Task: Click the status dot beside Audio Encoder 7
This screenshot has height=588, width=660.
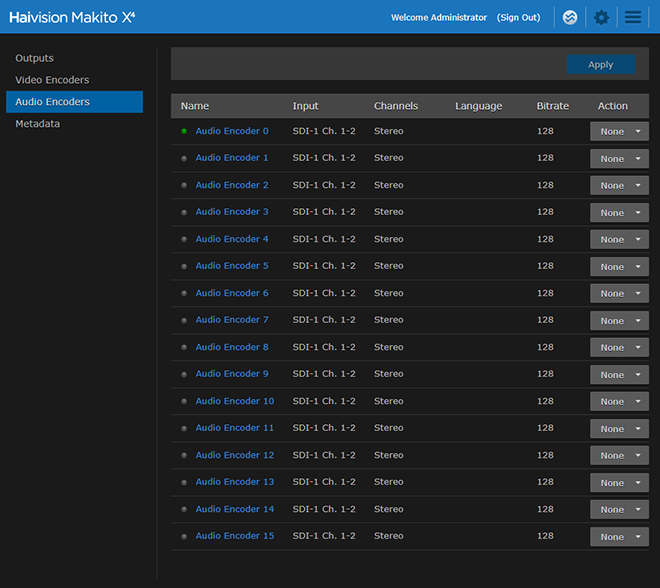Action: 184,320
